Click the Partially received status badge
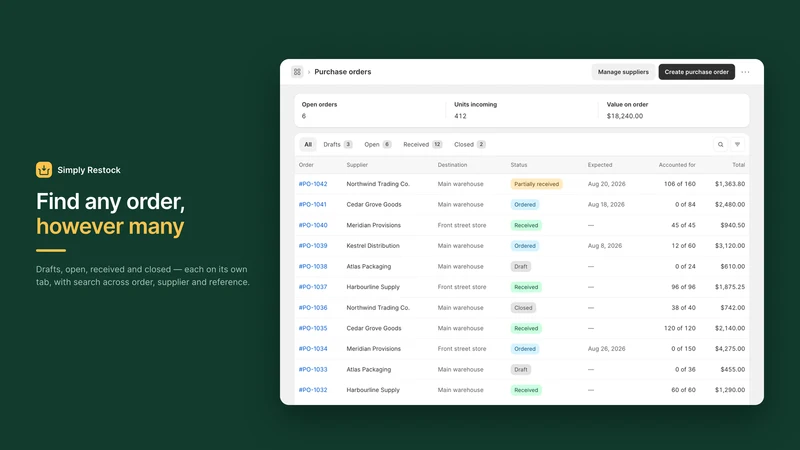This screenshot has width=800, height=450. pos(536,184)
